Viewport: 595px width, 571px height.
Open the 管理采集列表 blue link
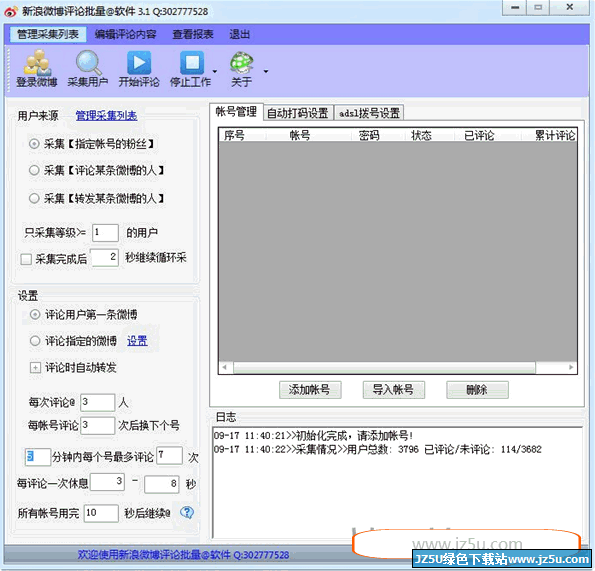tap(106, 116)
